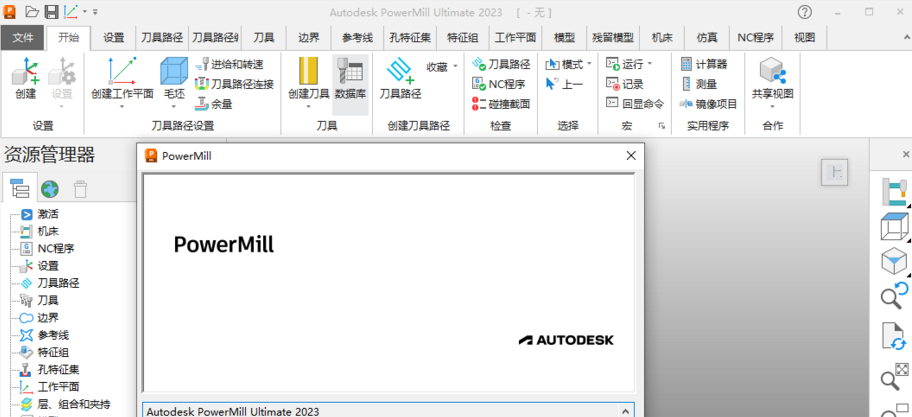The width and height of the screenshot is (912, 417).
Task: Click 回显命令 echo commands
Action: point(635,104)
